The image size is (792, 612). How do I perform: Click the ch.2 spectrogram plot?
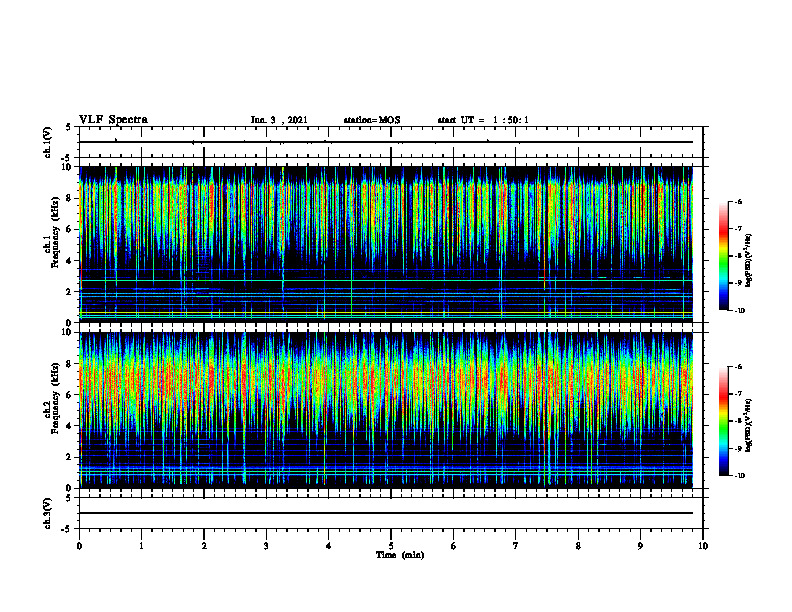(386, 410)
